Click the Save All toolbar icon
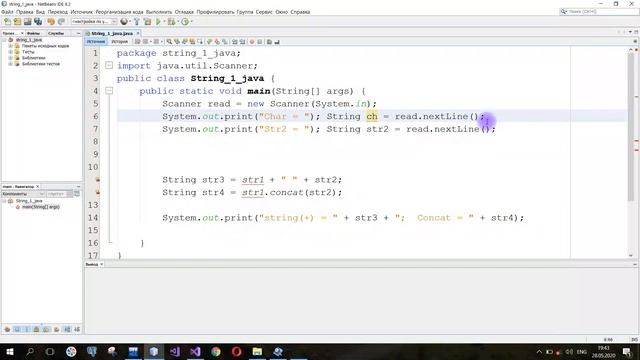Viewport: 640px width, 360px height. pyautogui.click(x=38, y=22)
